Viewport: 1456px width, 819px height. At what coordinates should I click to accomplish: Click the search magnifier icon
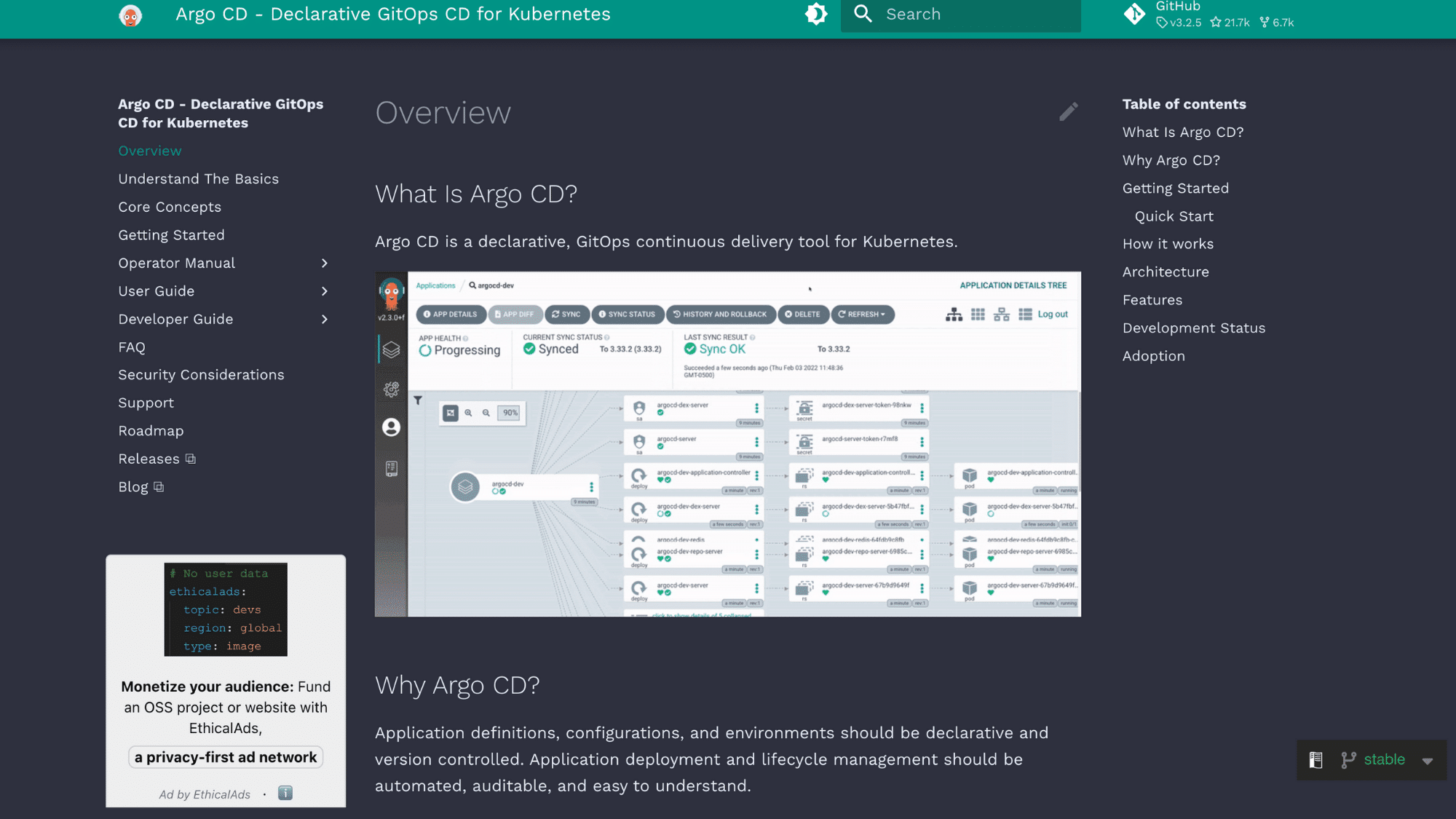pos(863,14)
